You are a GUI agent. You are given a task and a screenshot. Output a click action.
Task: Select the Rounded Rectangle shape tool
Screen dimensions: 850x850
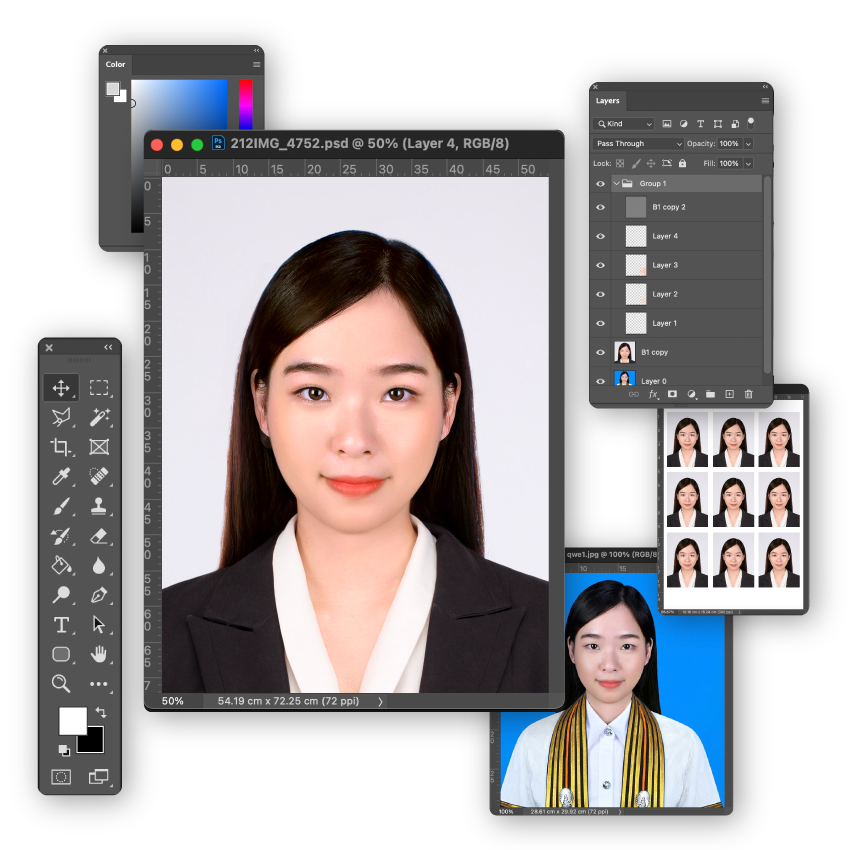61,654
